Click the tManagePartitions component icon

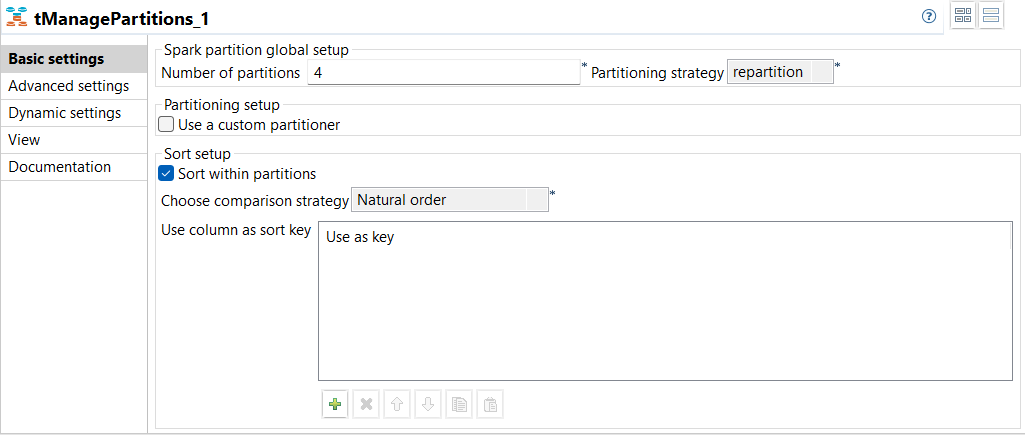[16, 18]
